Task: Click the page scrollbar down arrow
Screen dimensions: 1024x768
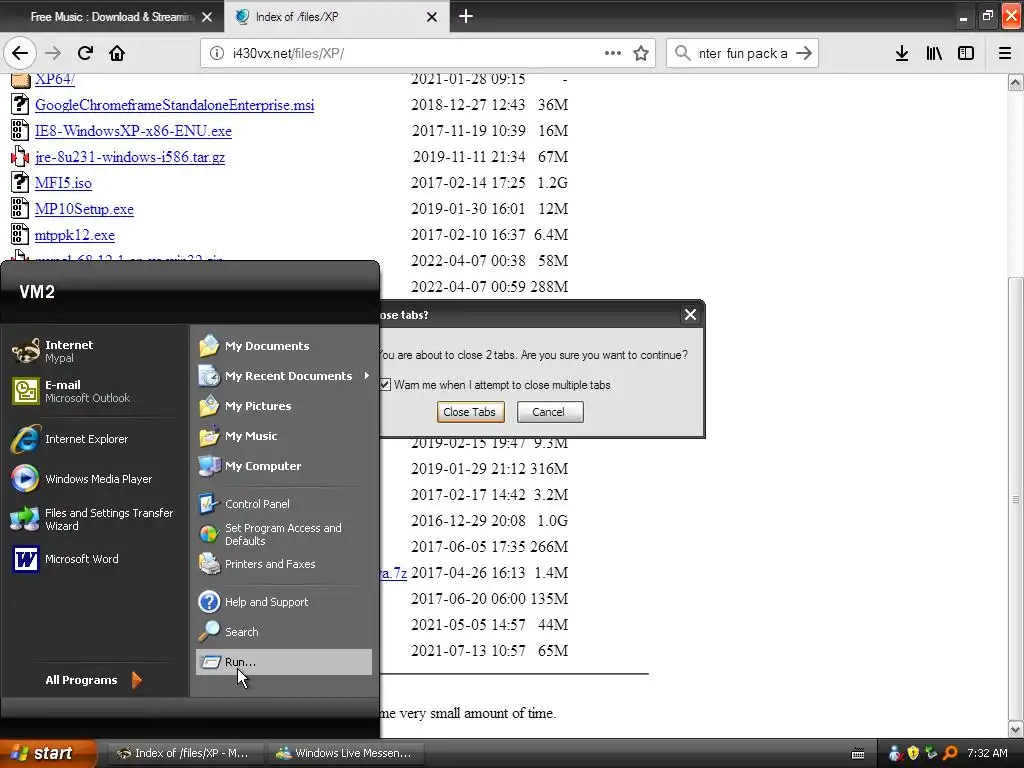Action: (x=1016, y=728)
